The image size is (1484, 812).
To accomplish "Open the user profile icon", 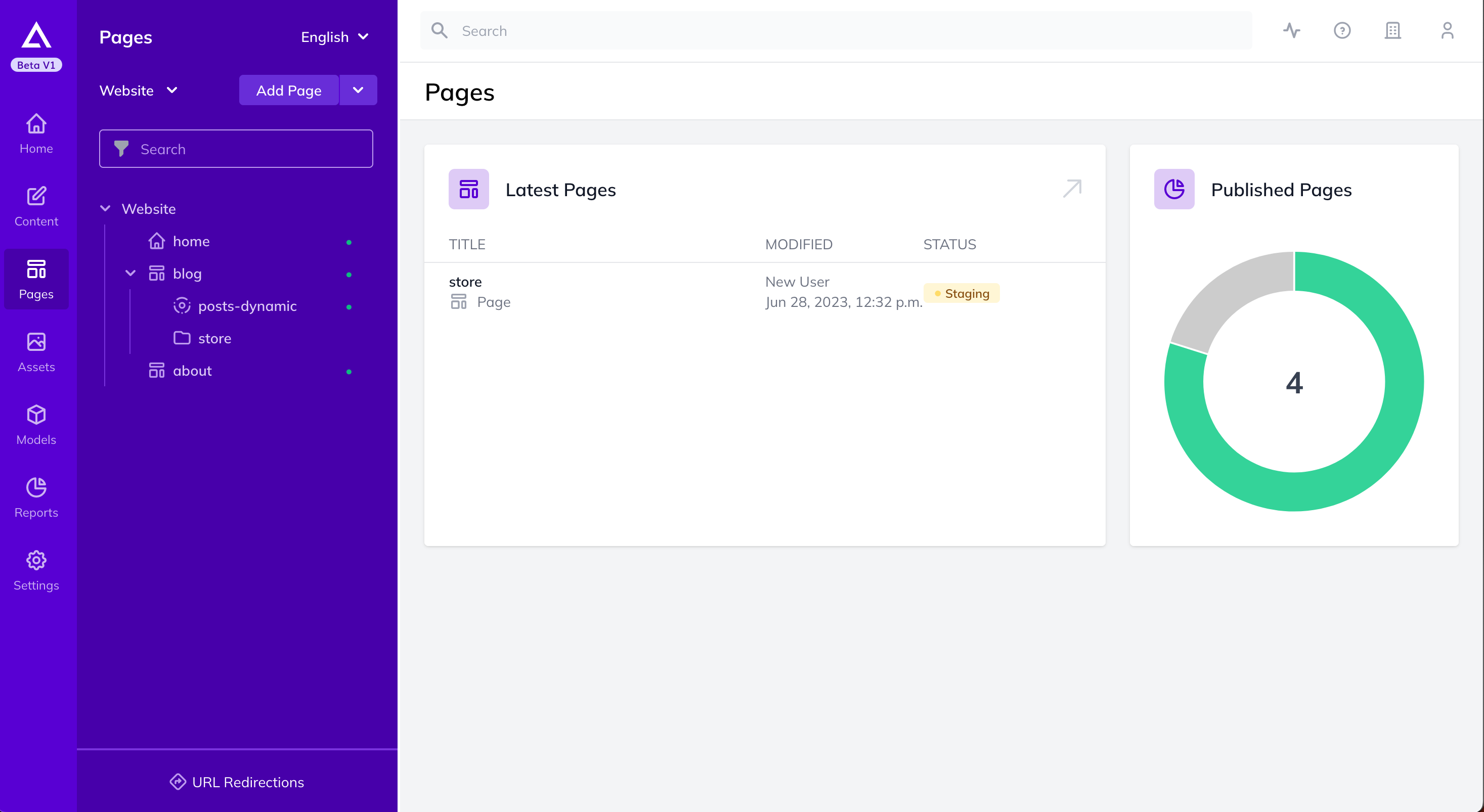I will pyautogui.click(x=1447, y=30).
